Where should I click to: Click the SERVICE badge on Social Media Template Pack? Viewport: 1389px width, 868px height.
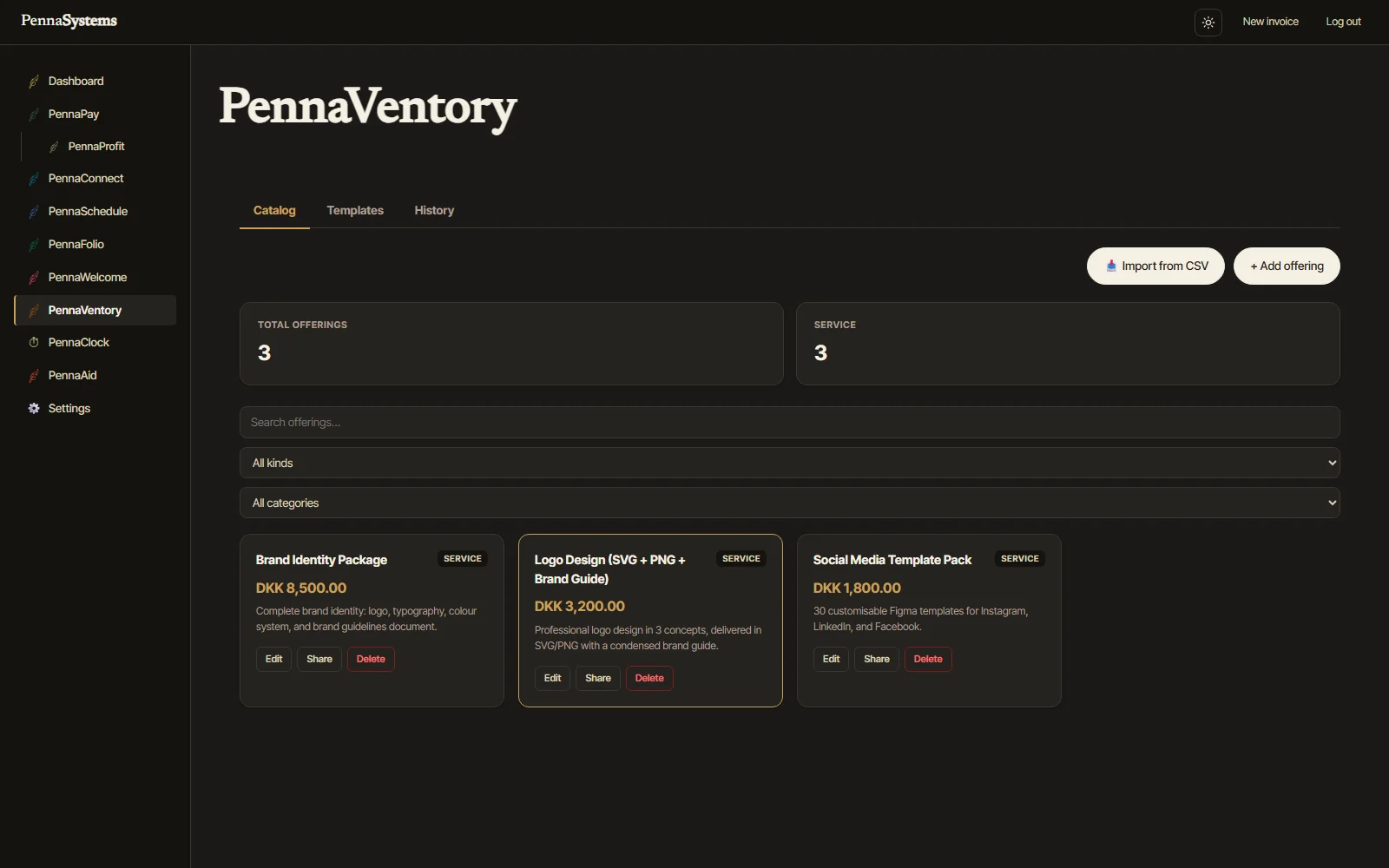1020,559
